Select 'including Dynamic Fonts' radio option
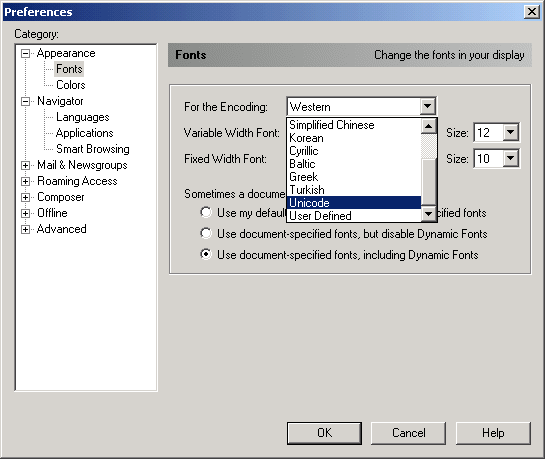The width and height of the screenshot is (545, 460). tap(206, 255)
